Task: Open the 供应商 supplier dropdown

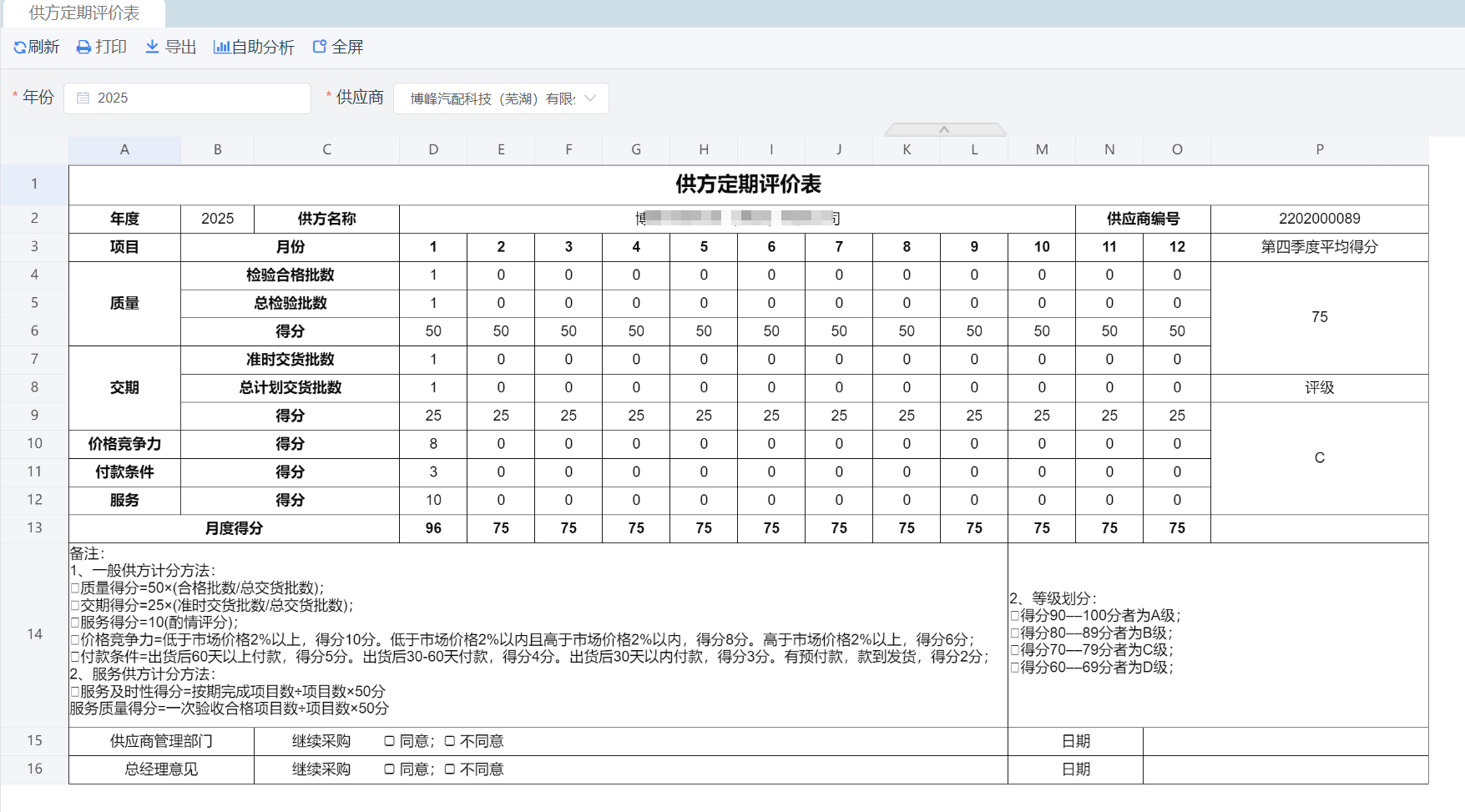Action: (501, 98)
